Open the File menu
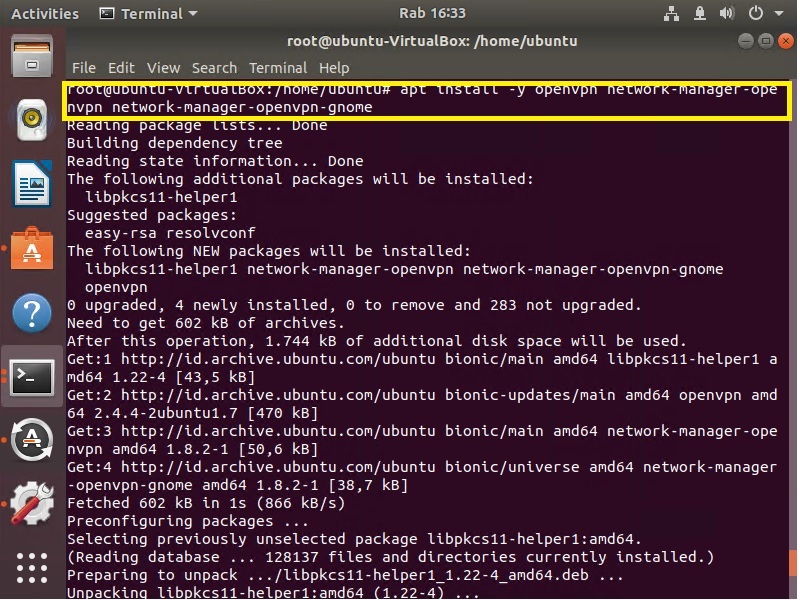The width and height of the screenshot is (800, 600). (x=84, y=68)
